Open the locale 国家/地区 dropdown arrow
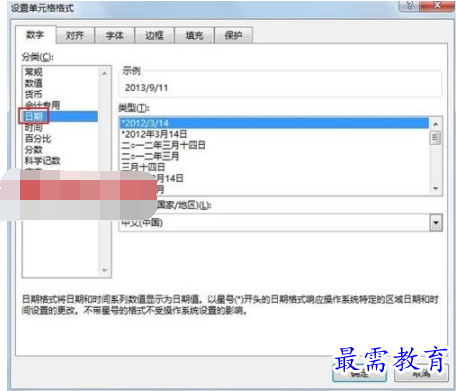This screenshot has height=391, width=456. pyautogui.click(x=436, y=223)
